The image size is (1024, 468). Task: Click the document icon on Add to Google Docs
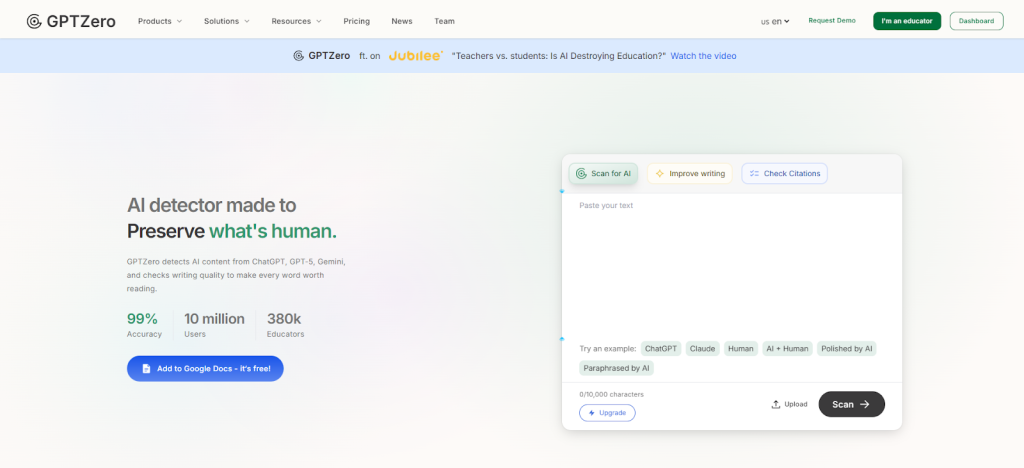[146, 368]
